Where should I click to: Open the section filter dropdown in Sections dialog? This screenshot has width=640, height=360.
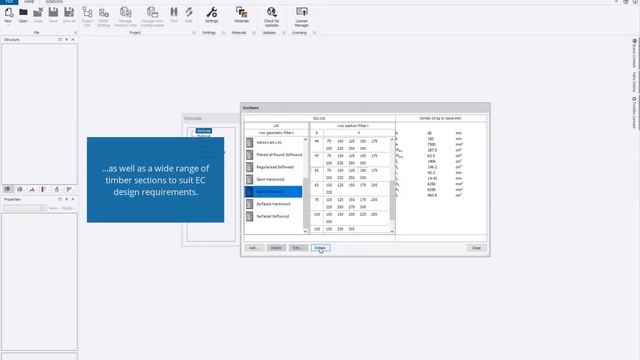click(353, 126)
